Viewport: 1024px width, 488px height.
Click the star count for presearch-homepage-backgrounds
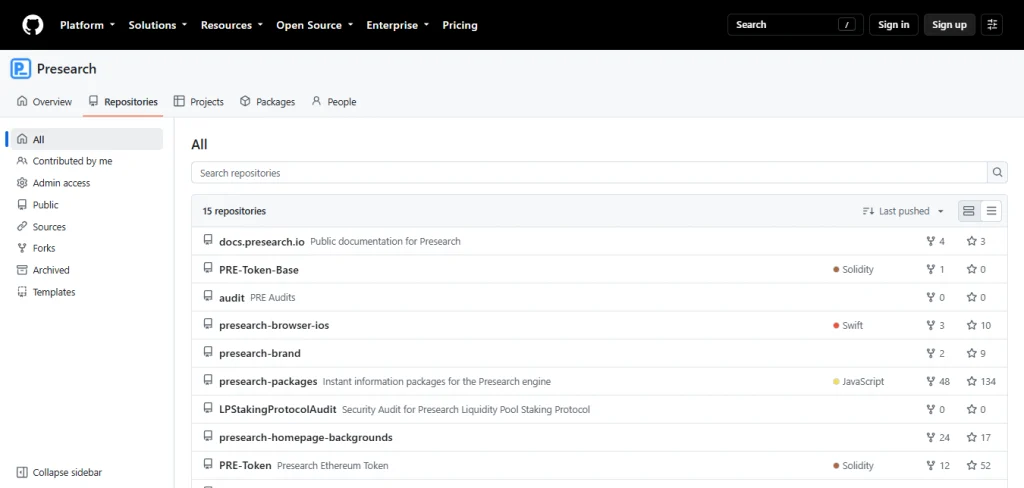[978, 438]
